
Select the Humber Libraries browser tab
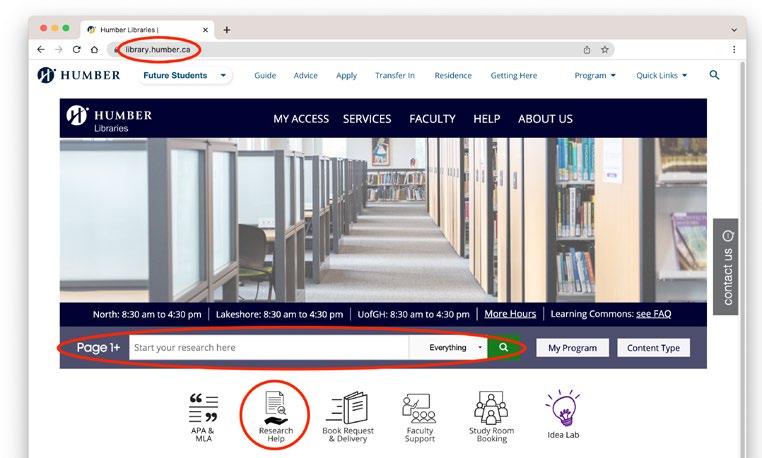(147, 30)
